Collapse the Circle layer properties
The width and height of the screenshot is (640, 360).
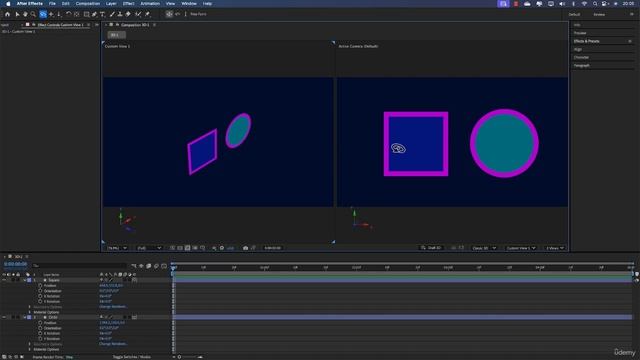24,317
